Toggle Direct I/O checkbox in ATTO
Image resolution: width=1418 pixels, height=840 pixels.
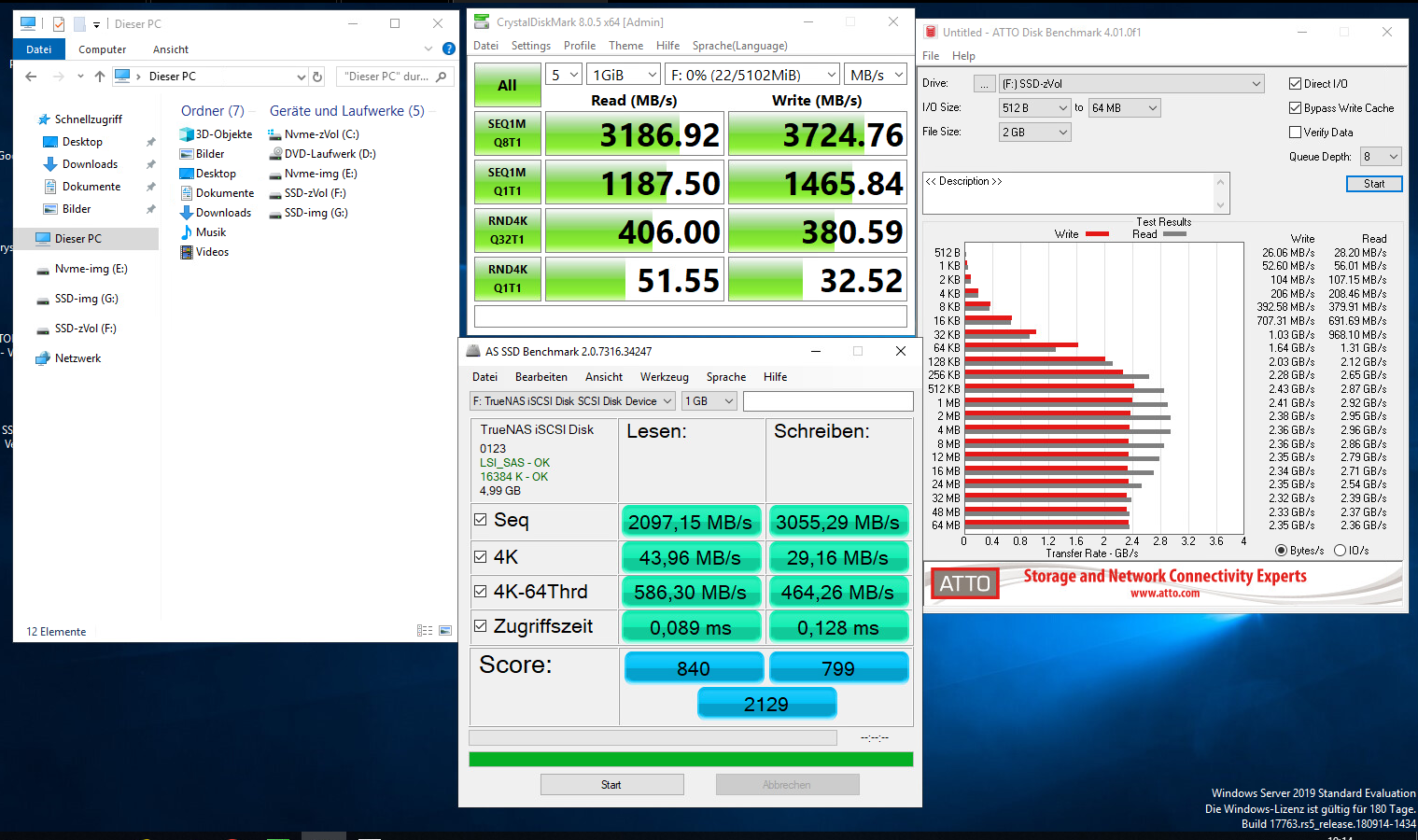1295,84
